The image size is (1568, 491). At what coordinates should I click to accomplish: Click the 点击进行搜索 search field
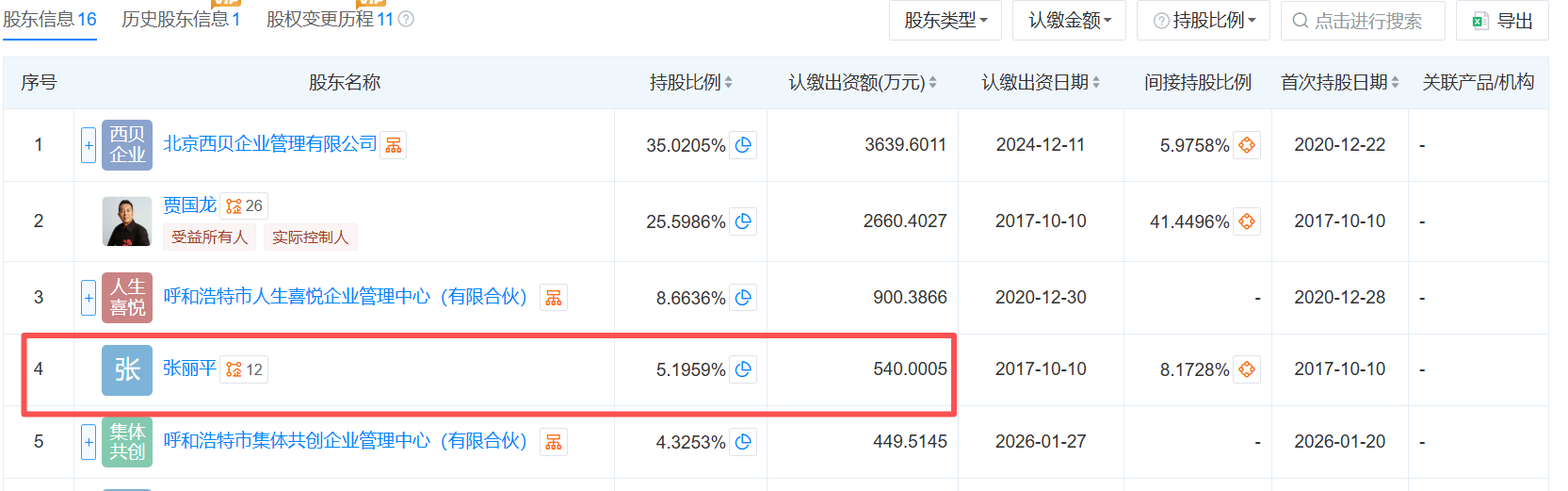1363,20
